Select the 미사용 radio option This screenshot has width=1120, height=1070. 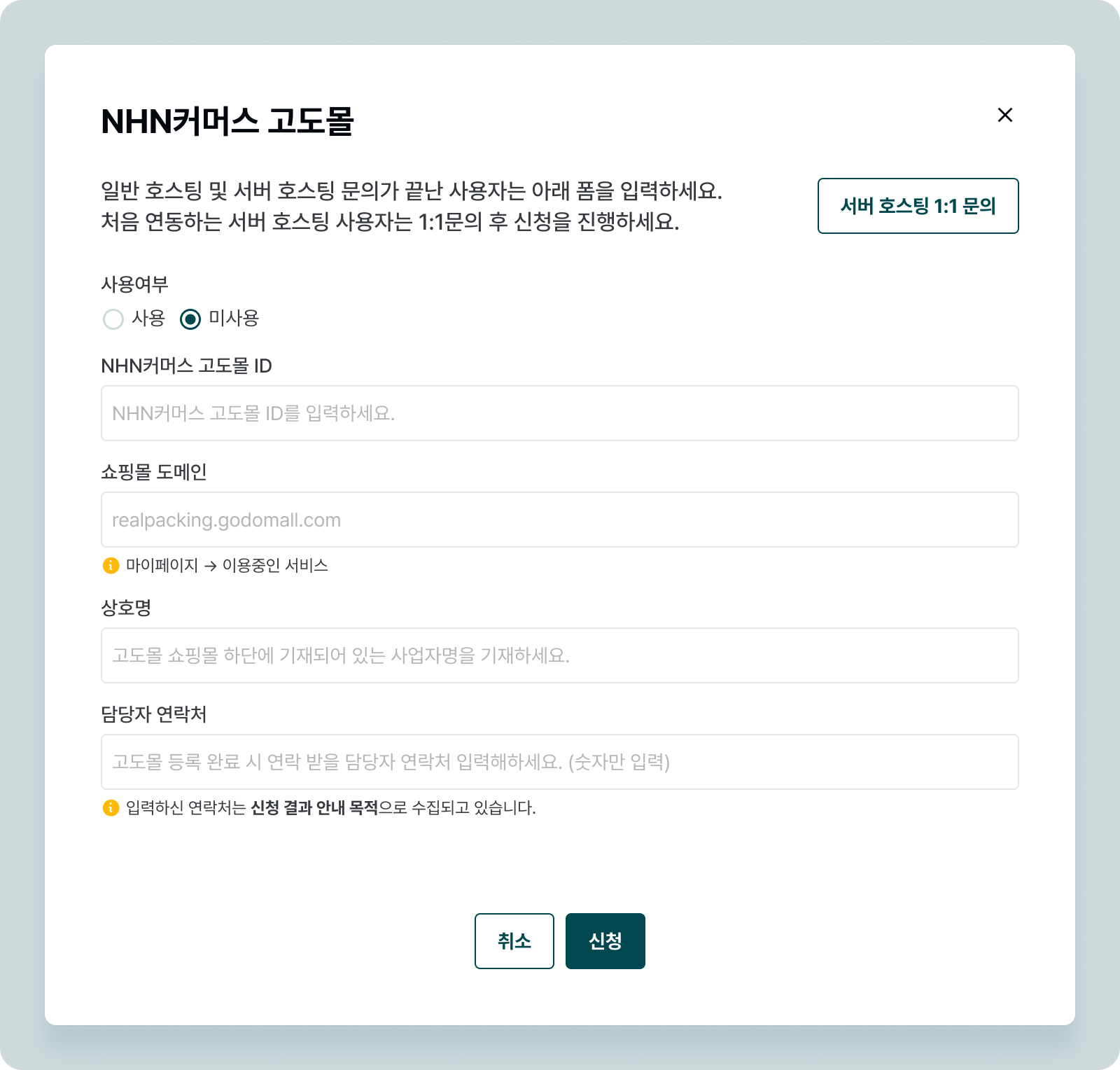(x=190, y=319)
